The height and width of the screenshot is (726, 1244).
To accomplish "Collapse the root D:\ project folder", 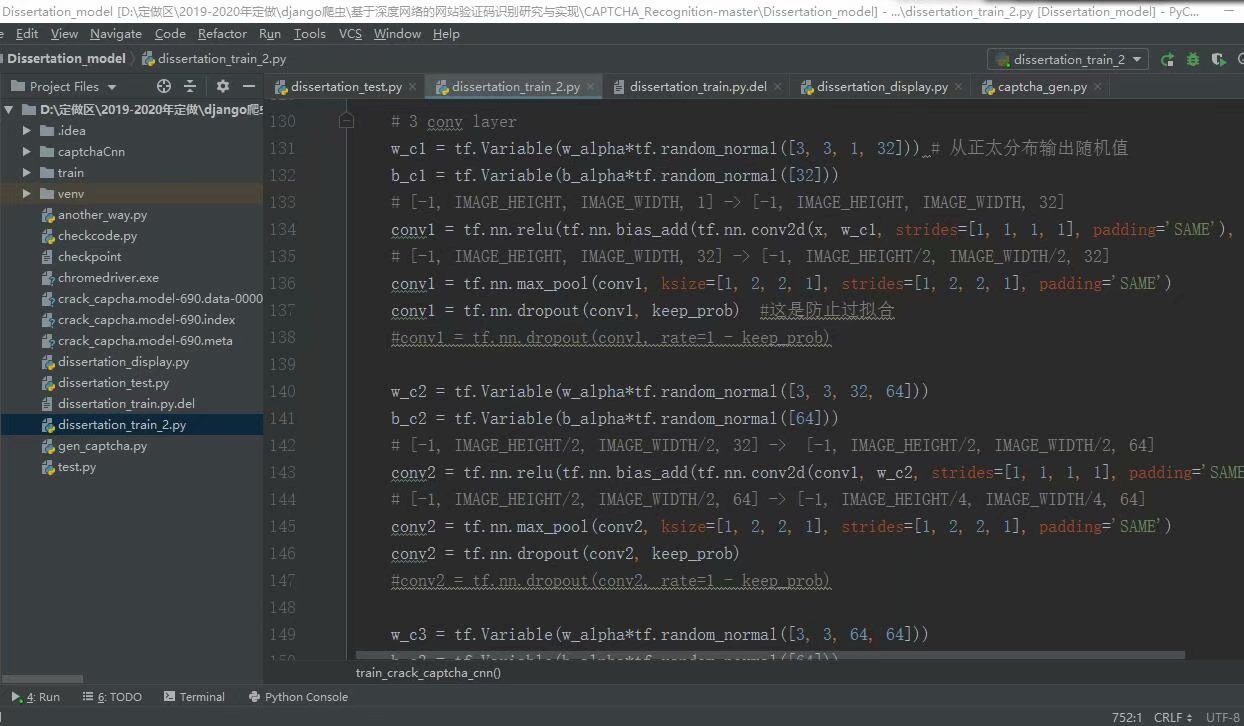I will click(9, 110).
